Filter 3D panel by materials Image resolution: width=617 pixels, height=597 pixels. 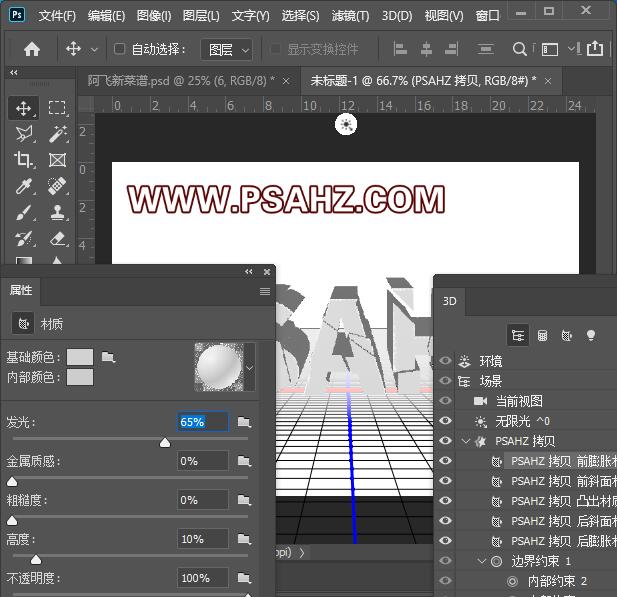click(x=567, y=336)
